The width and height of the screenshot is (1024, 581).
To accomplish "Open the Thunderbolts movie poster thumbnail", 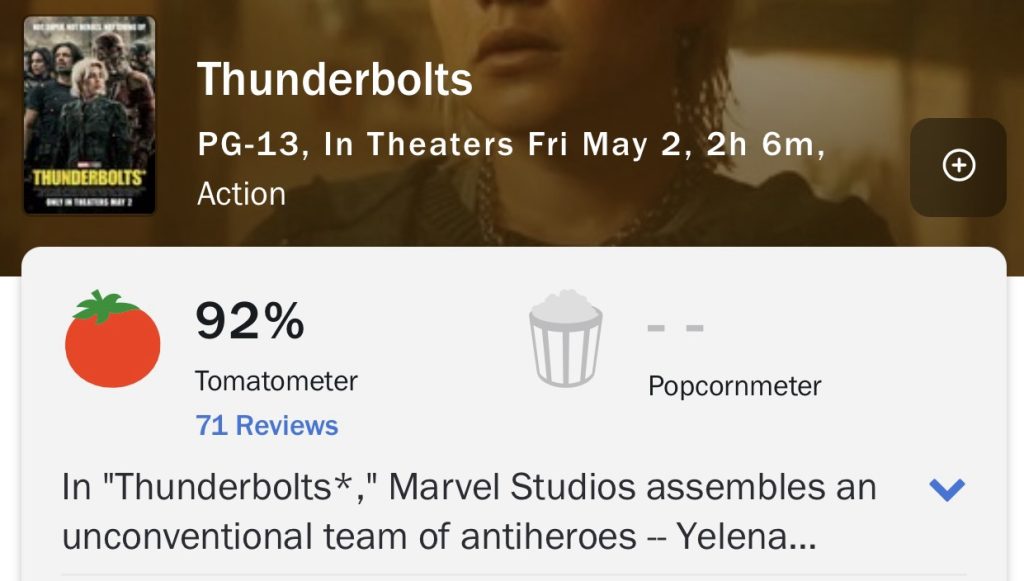I will pyautogui.click(x=90, y=115).
